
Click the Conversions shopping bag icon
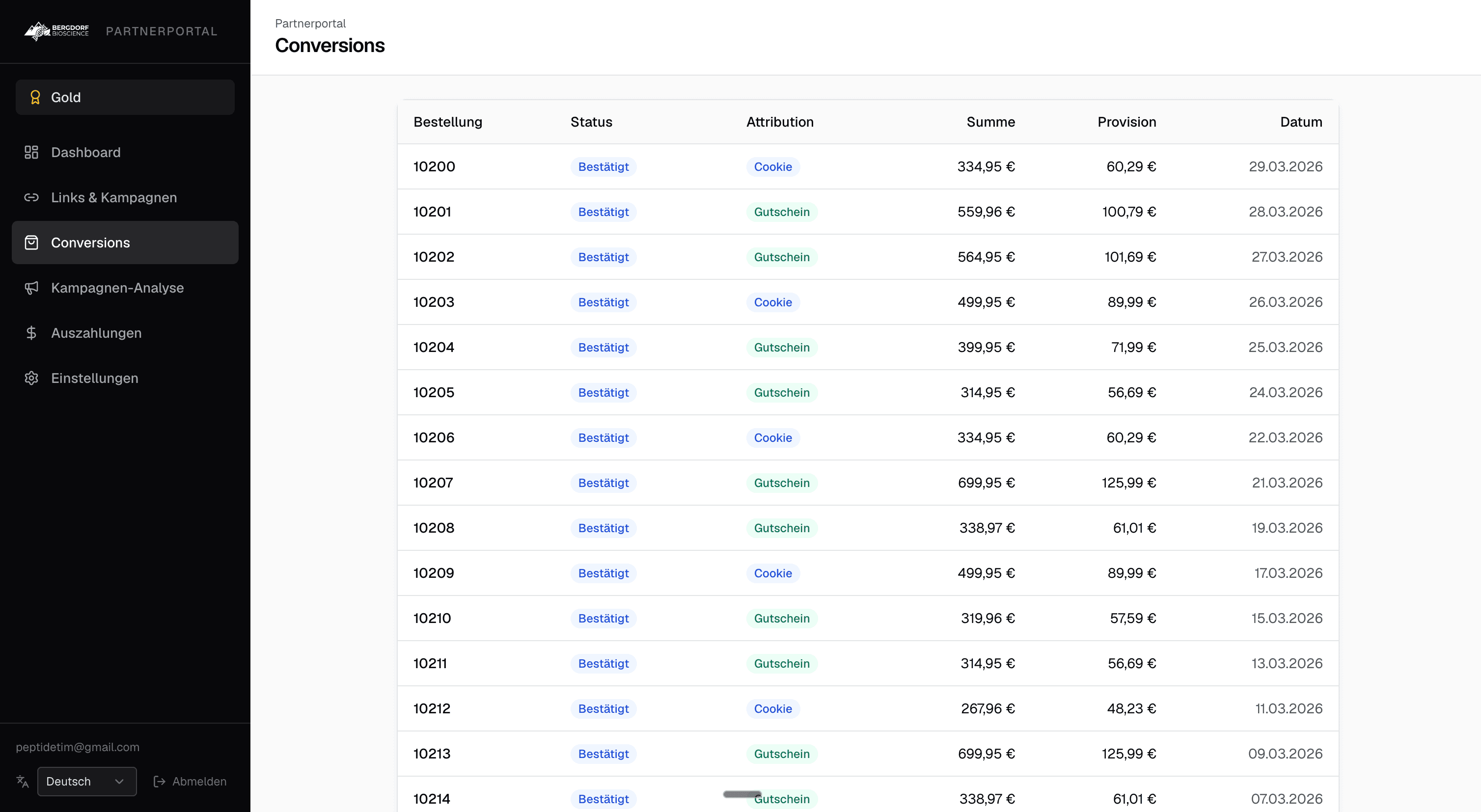click(31, 243)
